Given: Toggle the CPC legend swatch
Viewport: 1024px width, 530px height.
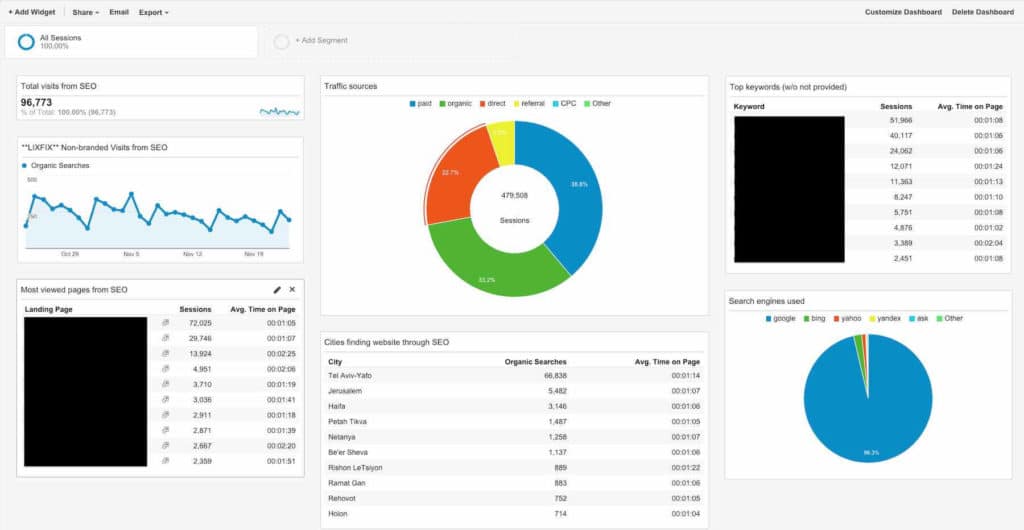Looking at the screenshot, I should [556, 104].
